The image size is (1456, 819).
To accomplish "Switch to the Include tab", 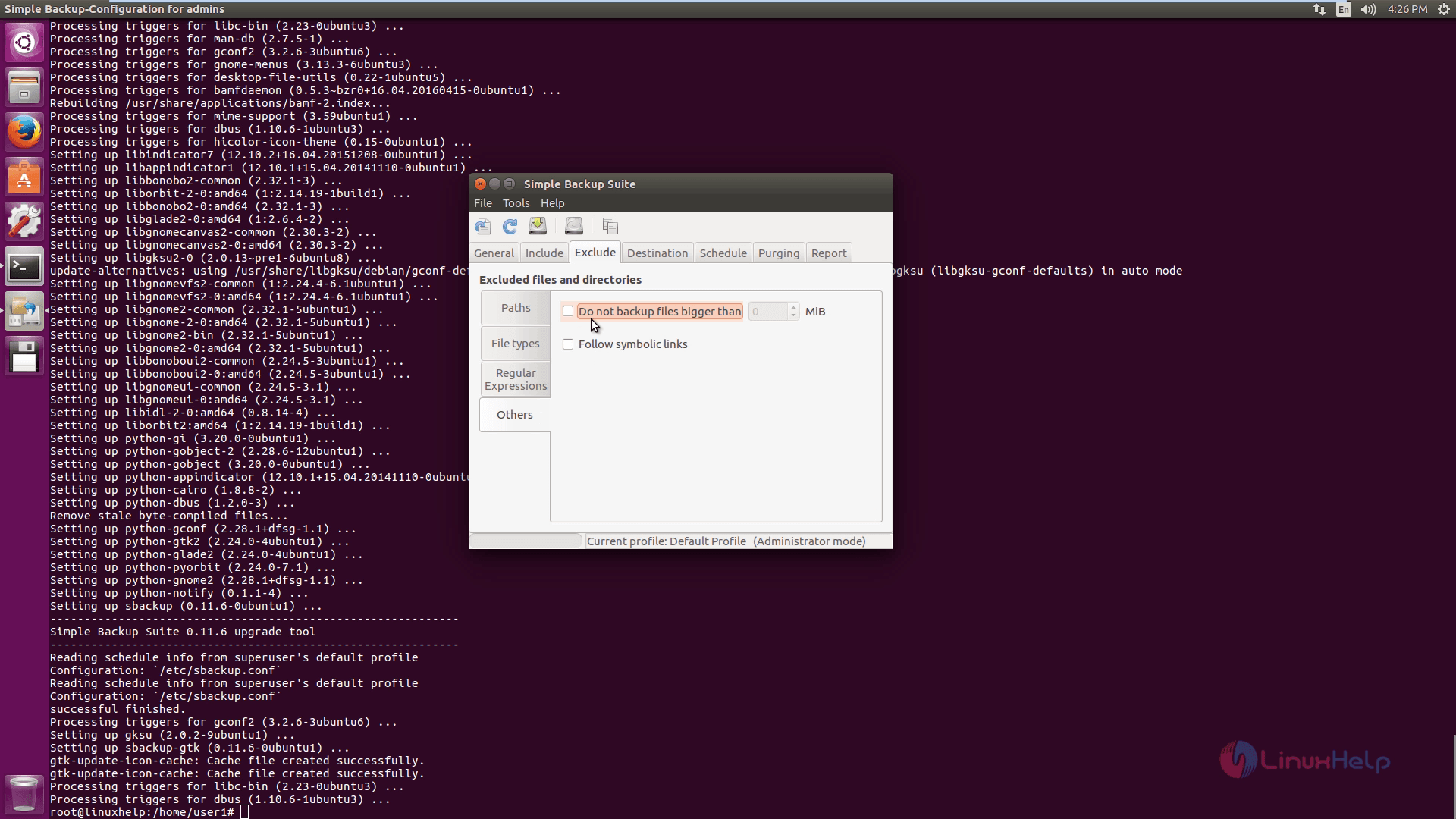I will 544,253.
